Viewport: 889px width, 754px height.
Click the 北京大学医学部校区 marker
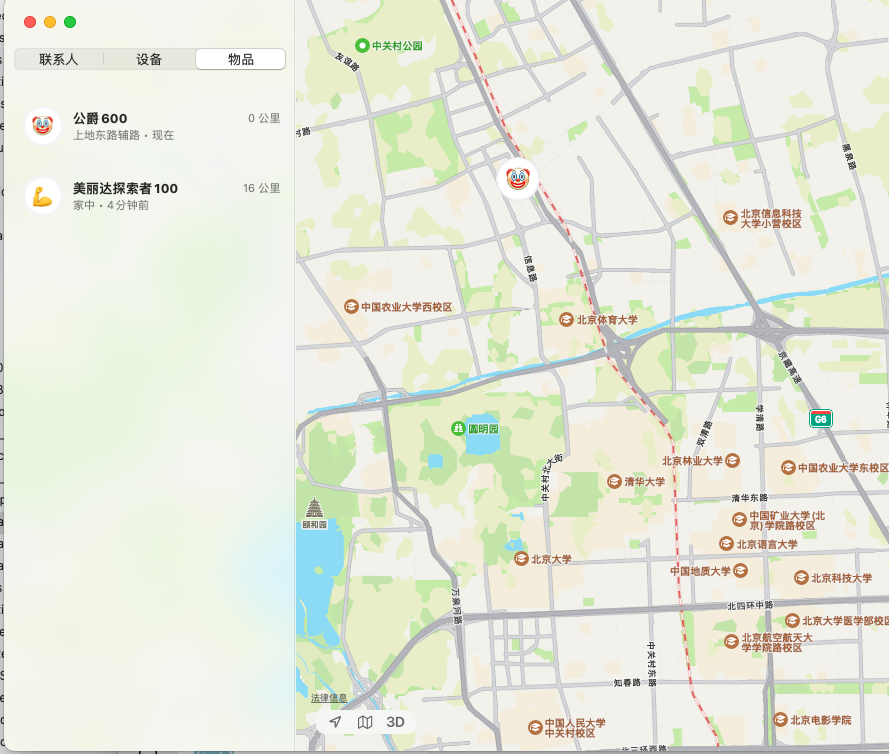(792, 621)
